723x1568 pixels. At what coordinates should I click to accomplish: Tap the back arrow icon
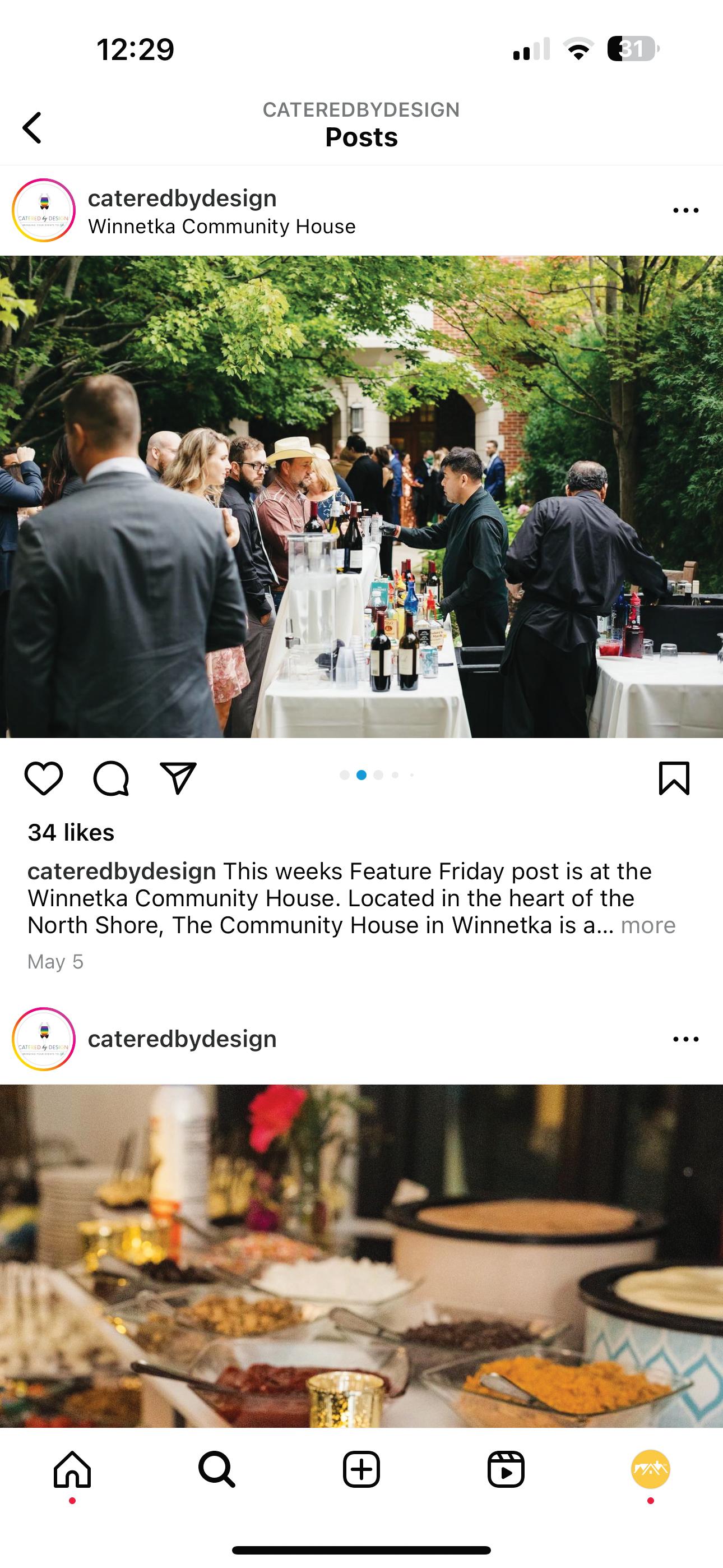[x=33, y=128]
